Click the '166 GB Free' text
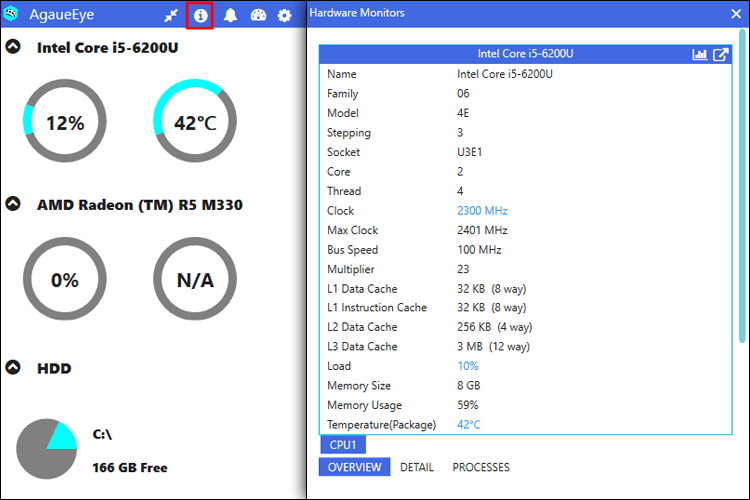 [x=130, y=467]
